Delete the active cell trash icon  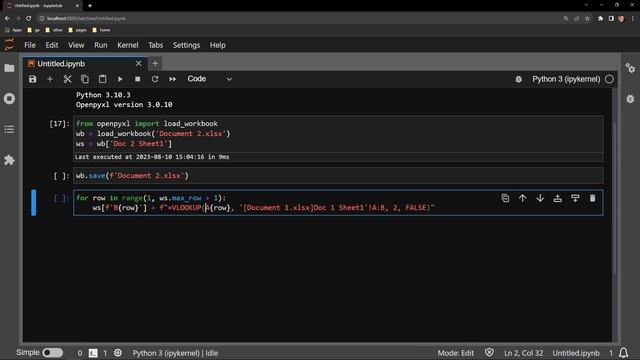pos(593,198)
